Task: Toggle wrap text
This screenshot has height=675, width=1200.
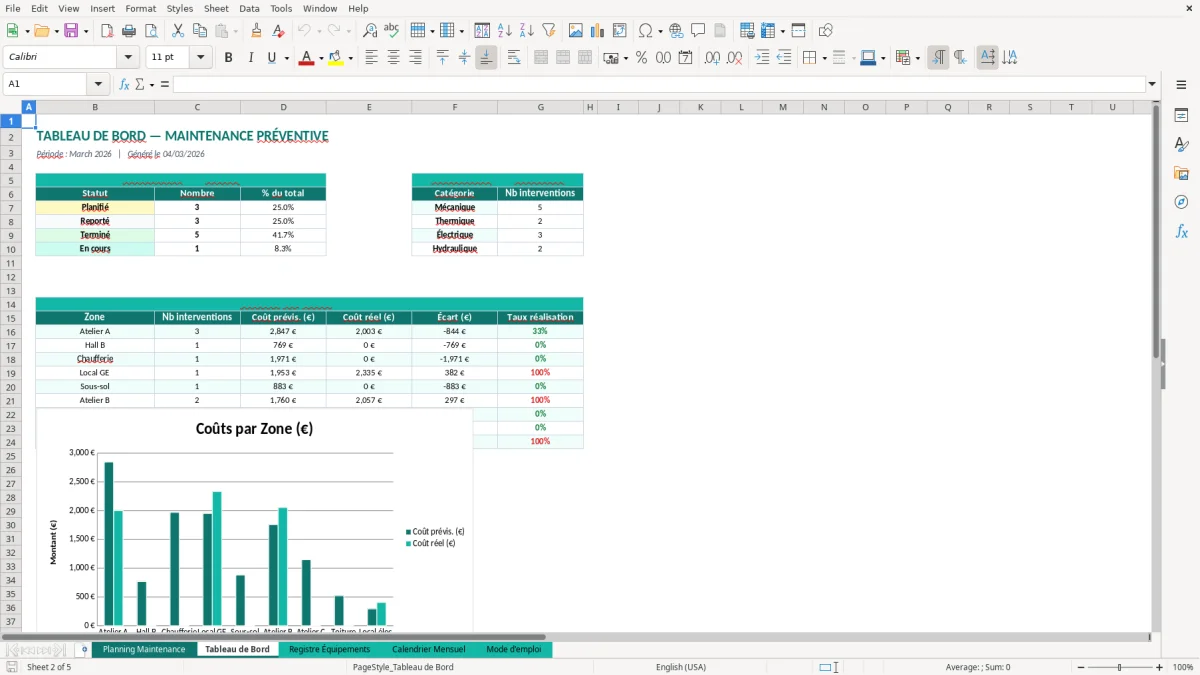Action: click(514, 58)
